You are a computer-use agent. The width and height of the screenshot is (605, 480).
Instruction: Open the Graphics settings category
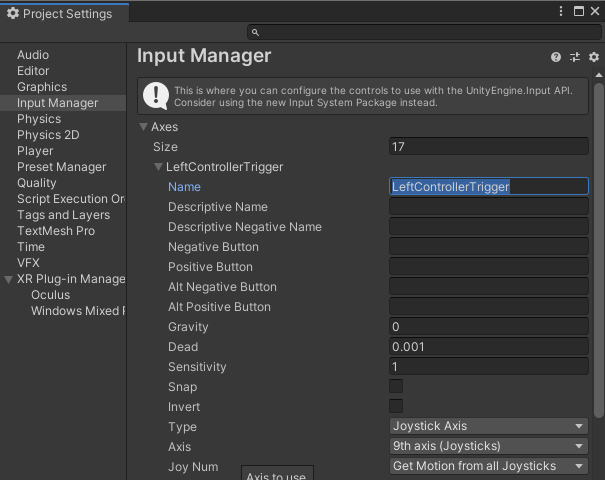pos(42,87)
